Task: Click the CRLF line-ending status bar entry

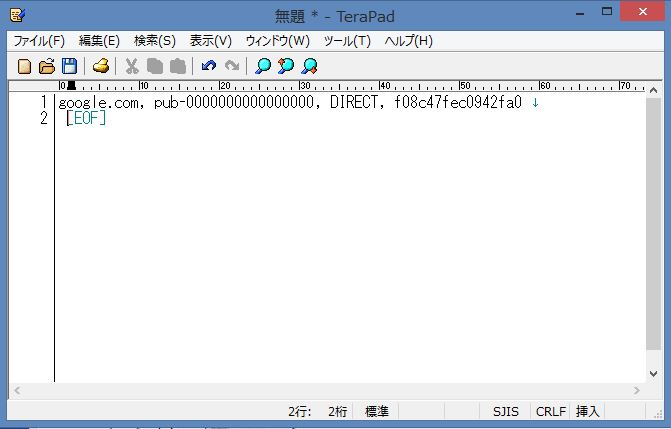Action: 551,412
